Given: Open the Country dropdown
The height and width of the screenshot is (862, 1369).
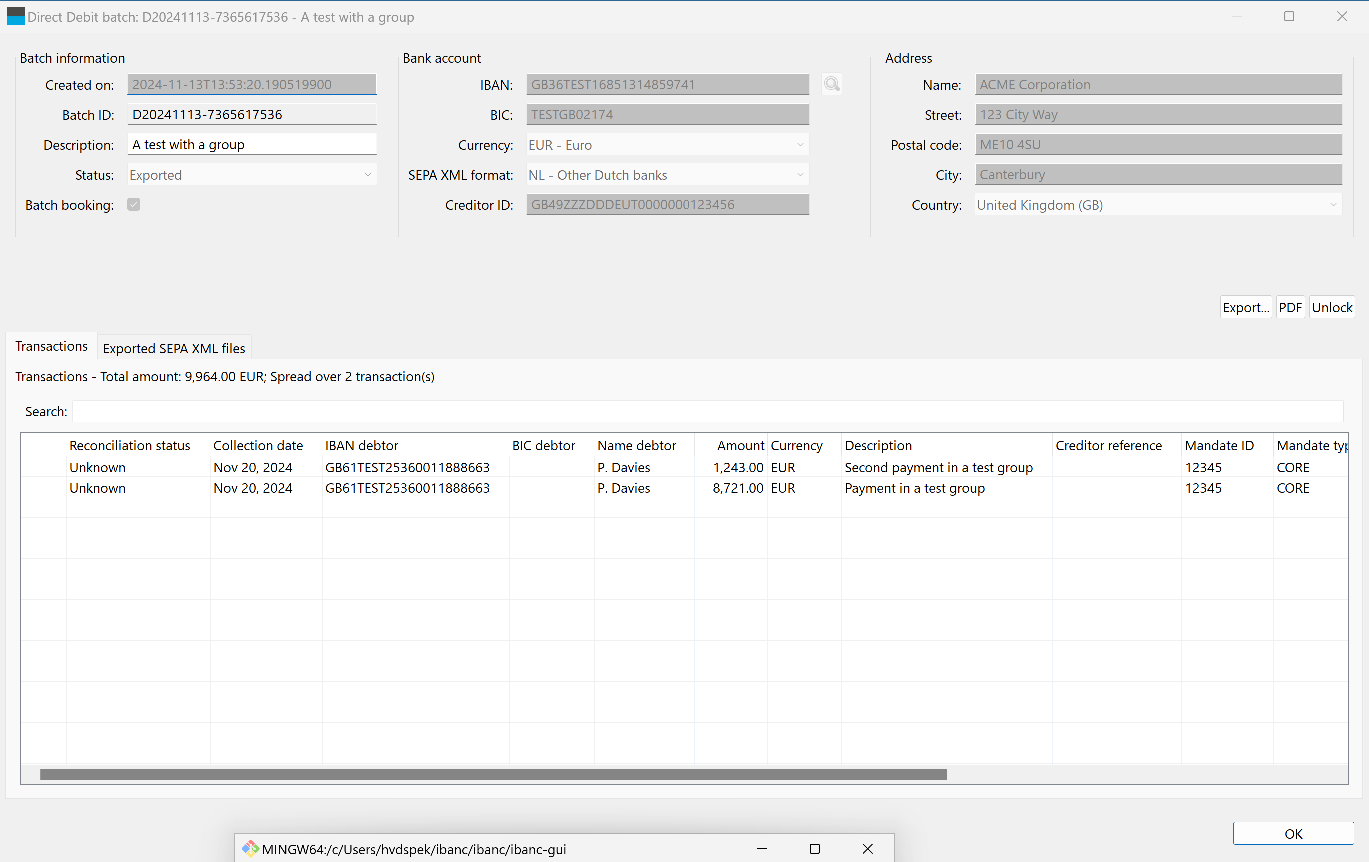Looking at the screenshot, I should (x=1158, y=205).
